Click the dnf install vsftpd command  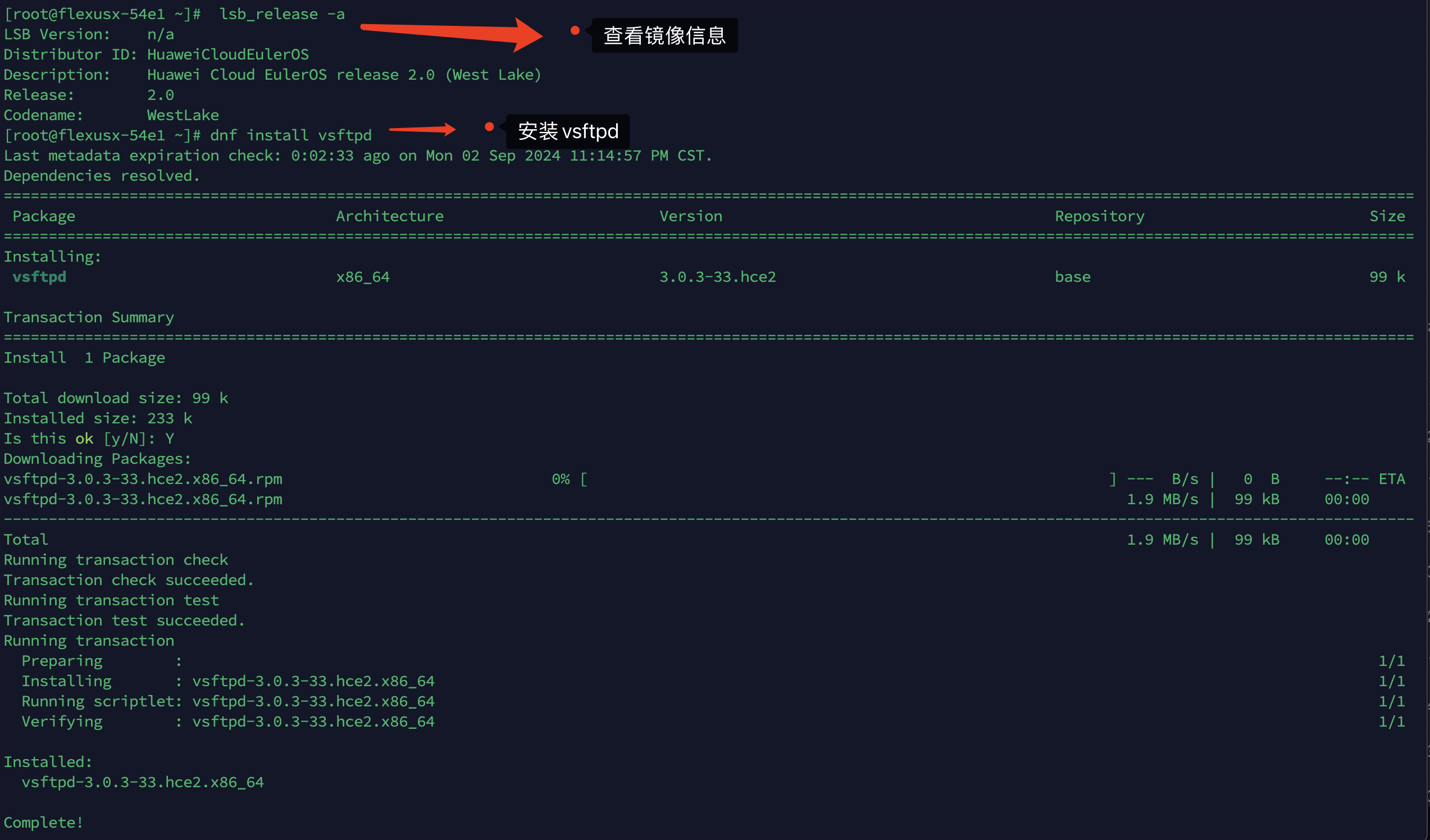(290, 135)
